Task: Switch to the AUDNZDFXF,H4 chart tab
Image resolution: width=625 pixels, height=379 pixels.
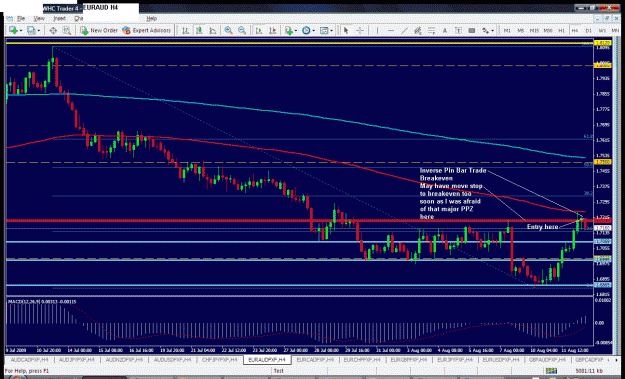Action: [124, 359]
